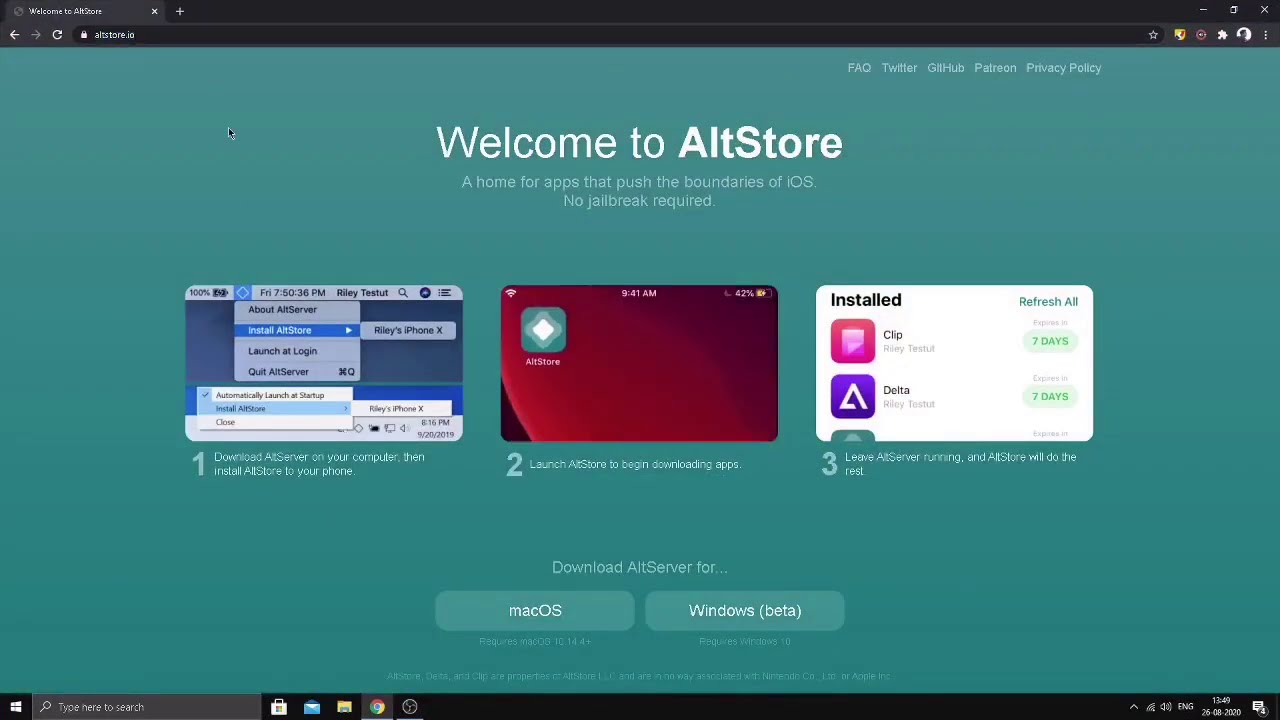Click the Delta 7 DAYS badge

pos(1050,396)
